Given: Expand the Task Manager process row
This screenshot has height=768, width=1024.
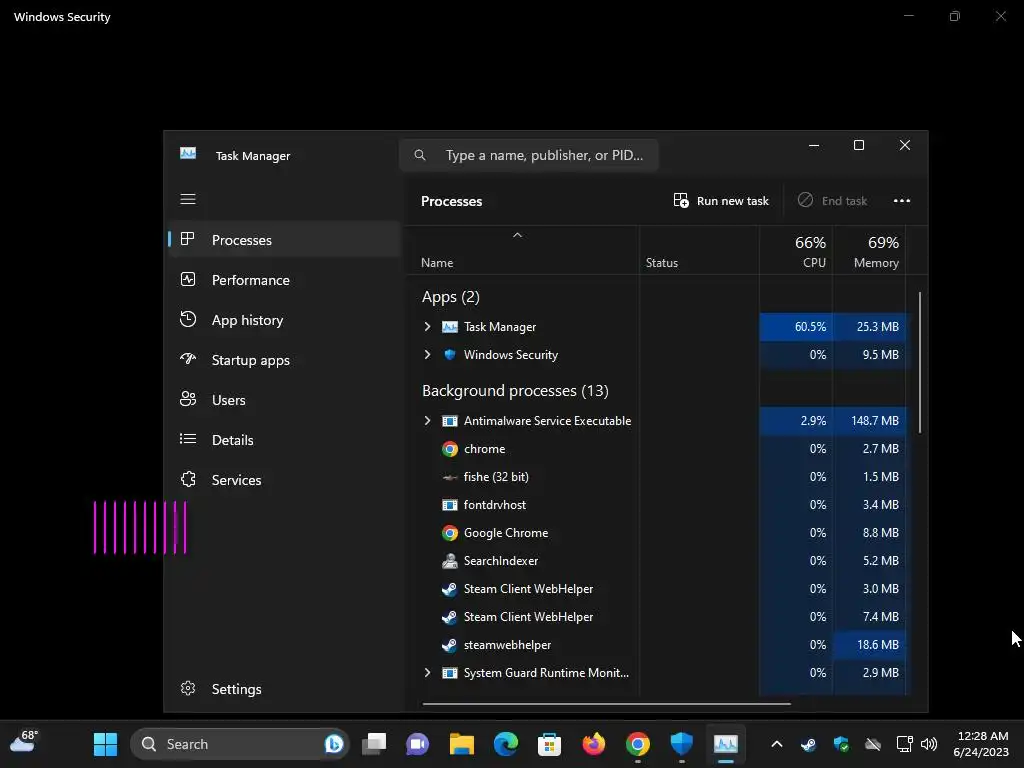Looking at the screenshot, I should pyautogui.click(x=427, y=327).
